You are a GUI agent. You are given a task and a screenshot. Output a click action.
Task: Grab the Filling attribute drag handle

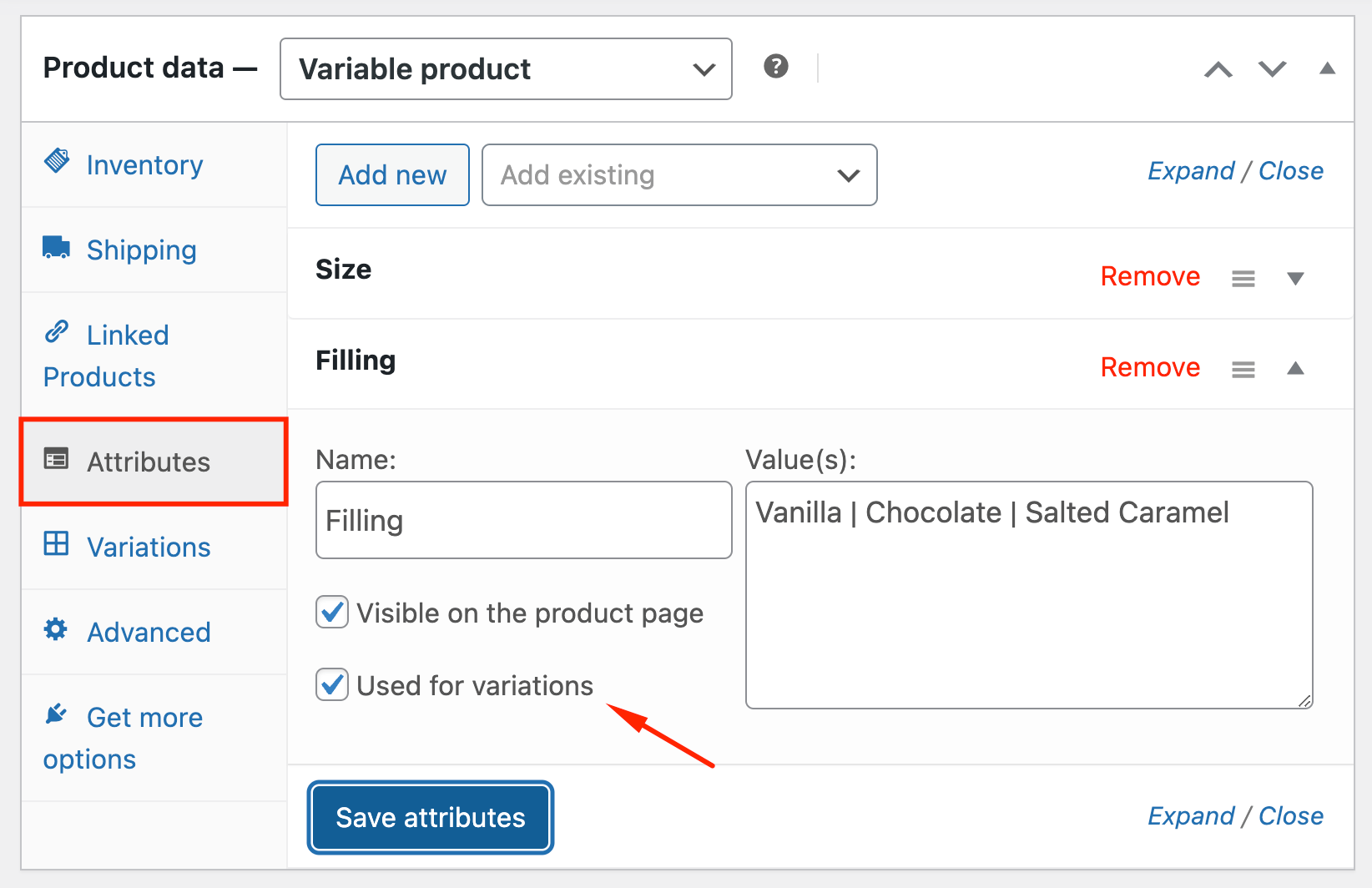1243,370
